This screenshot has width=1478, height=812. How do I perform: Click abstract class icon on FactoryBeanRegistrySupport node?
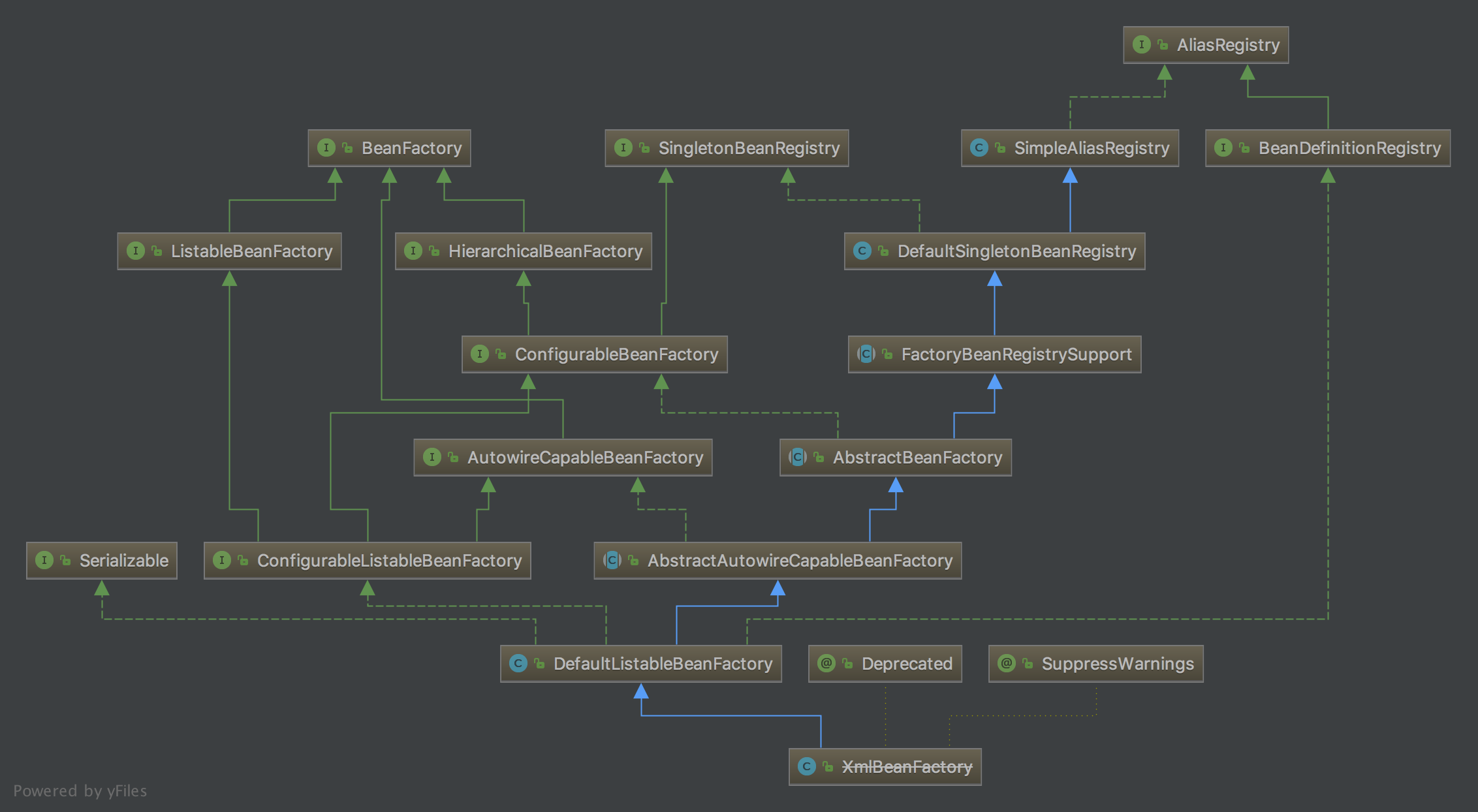pyautogui.click(x=866, y=354)
